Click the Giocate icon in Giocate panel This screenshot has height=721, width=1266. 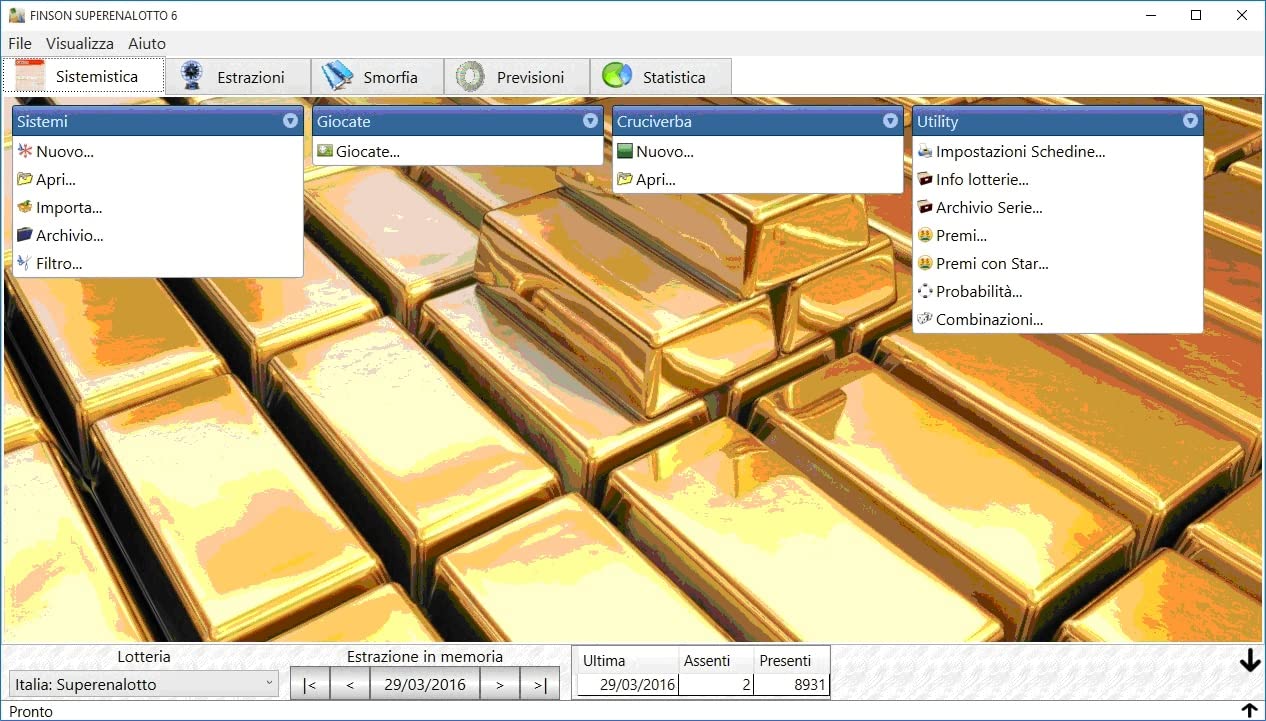325,152
